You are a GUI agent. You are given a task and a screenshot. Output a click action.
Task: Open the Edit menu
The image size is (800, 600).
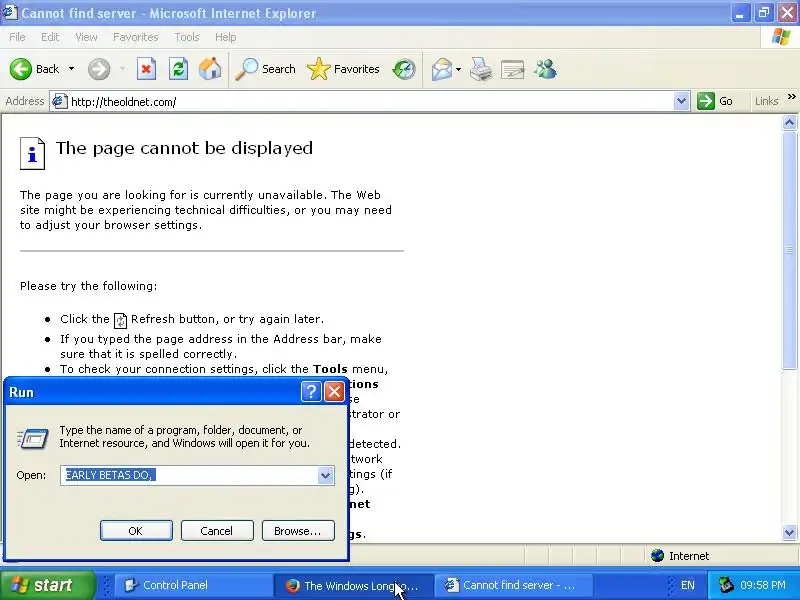(49, 37)
